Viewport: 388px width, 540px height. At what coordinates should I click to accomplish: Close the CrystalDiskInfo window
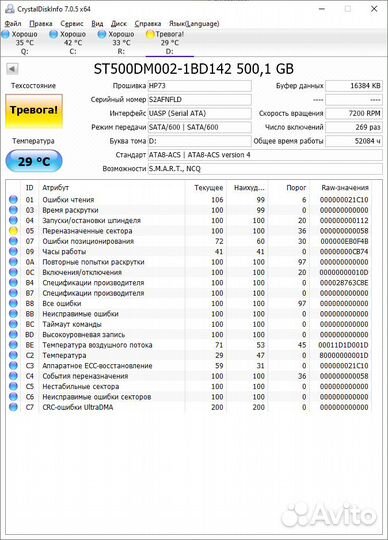(x=374, y=9)
